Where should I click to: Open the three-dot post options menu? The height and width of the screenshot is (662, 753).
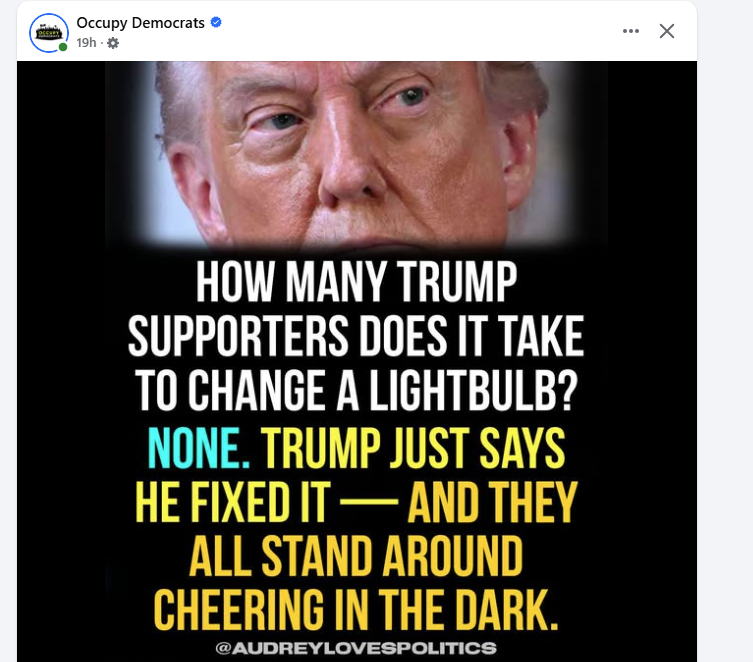(630, 31)
